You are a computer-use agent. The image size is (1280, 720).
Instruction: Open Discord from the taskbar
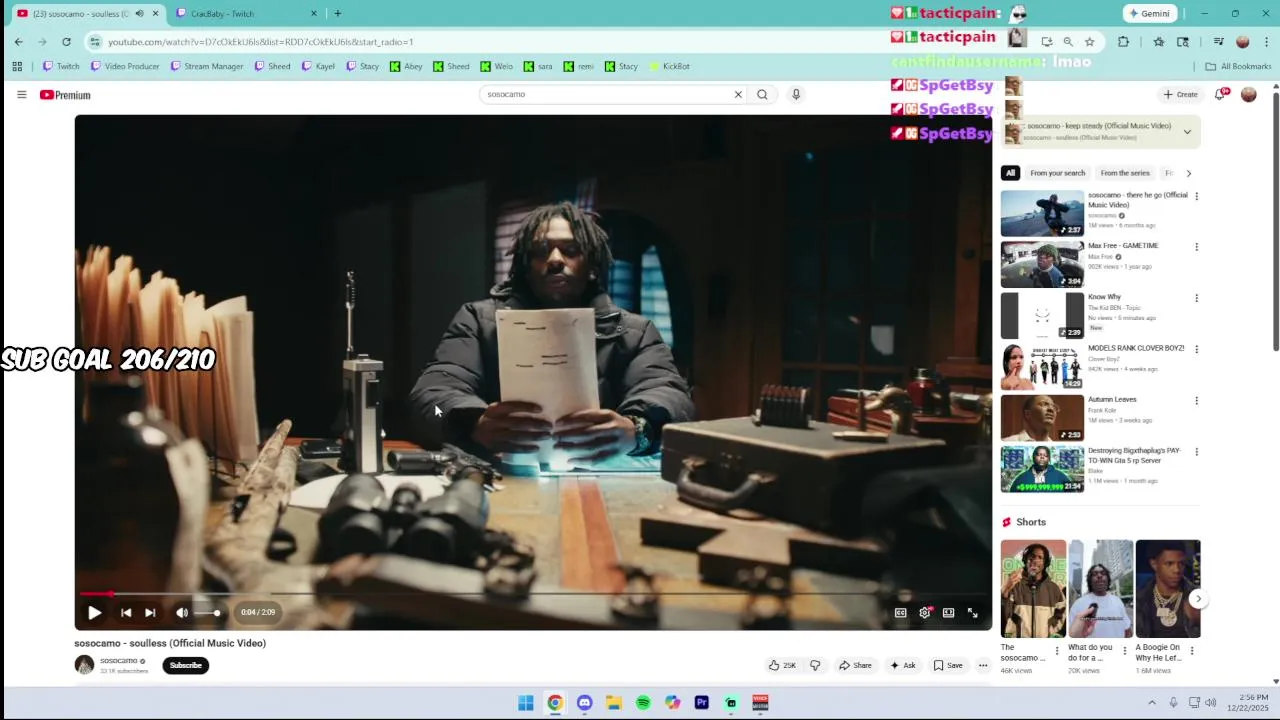[584, 703]
